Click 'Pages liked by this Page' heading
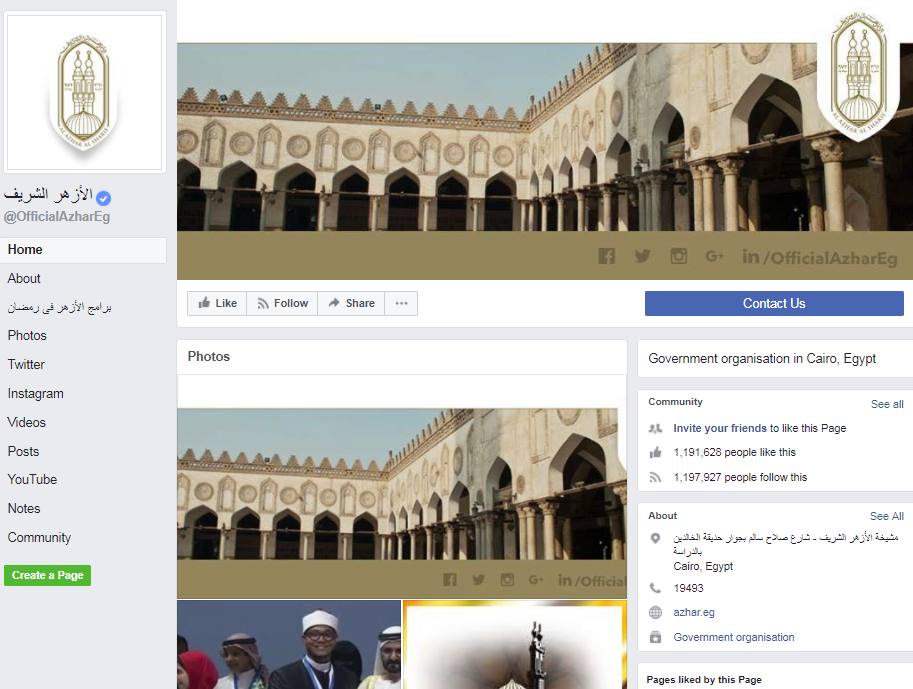Screen dimensions: 913x689 click(704, 680)
